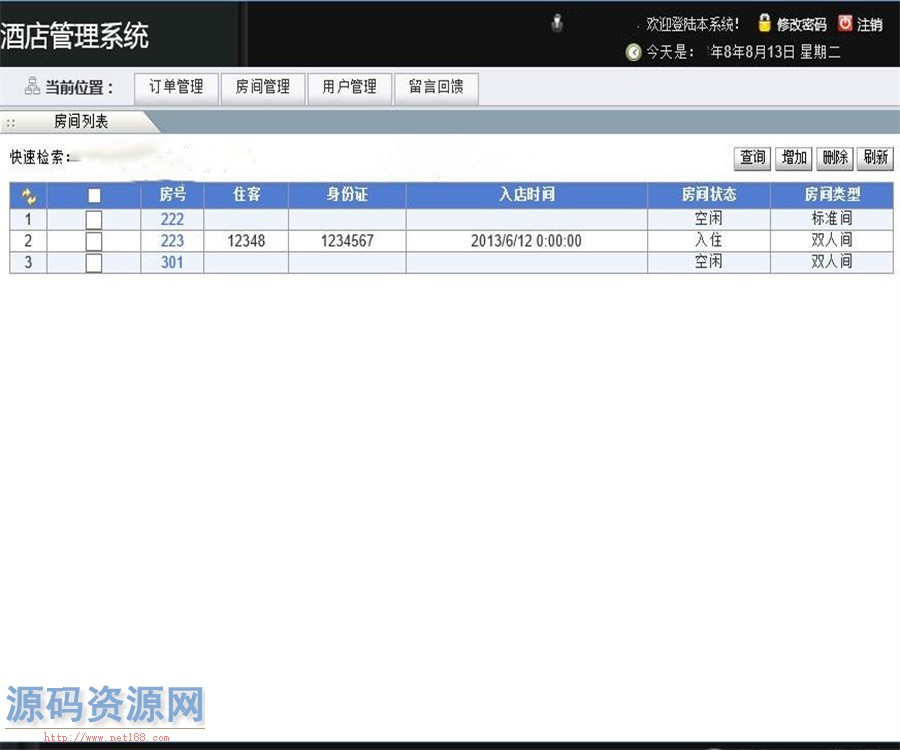
Task: Click the green clock icon beside 今天是
Action: pos(633,52)
